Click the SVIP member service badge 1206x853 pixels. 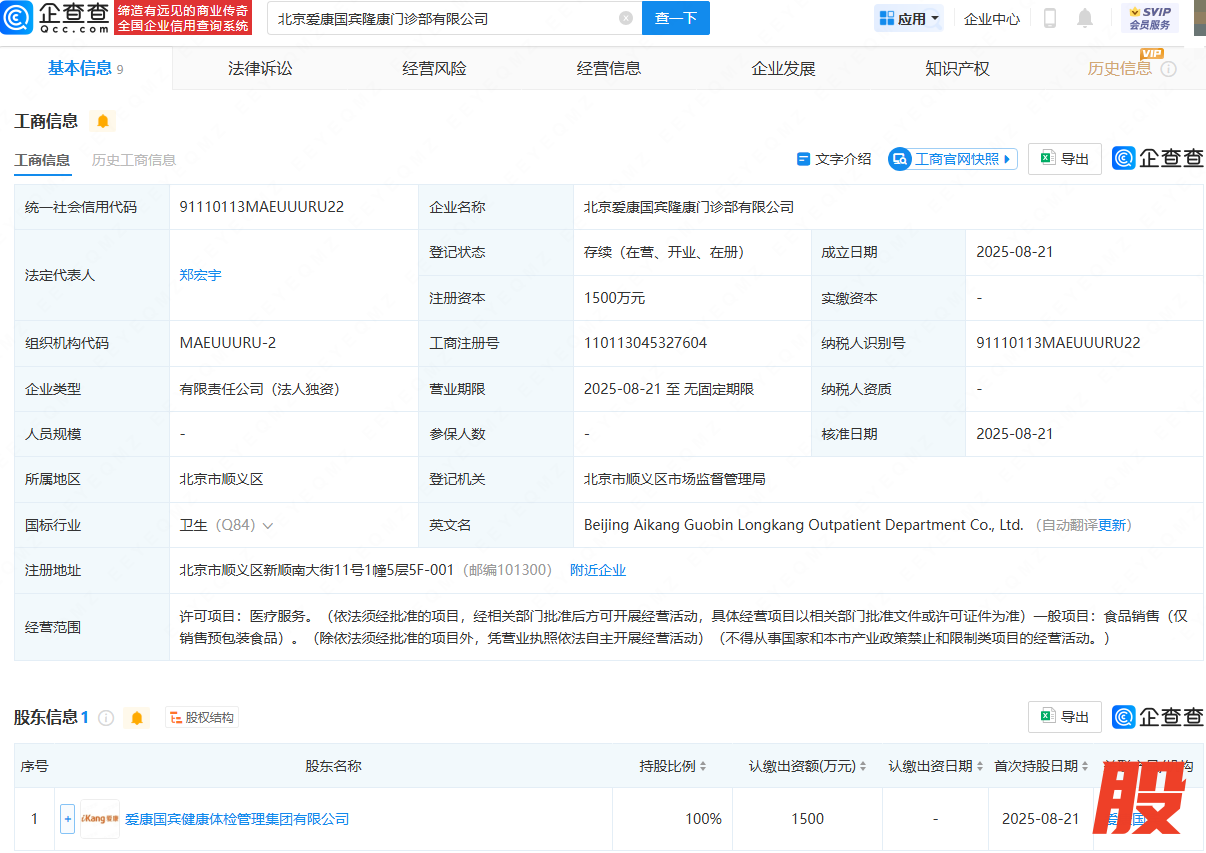tap(1149, 18)
